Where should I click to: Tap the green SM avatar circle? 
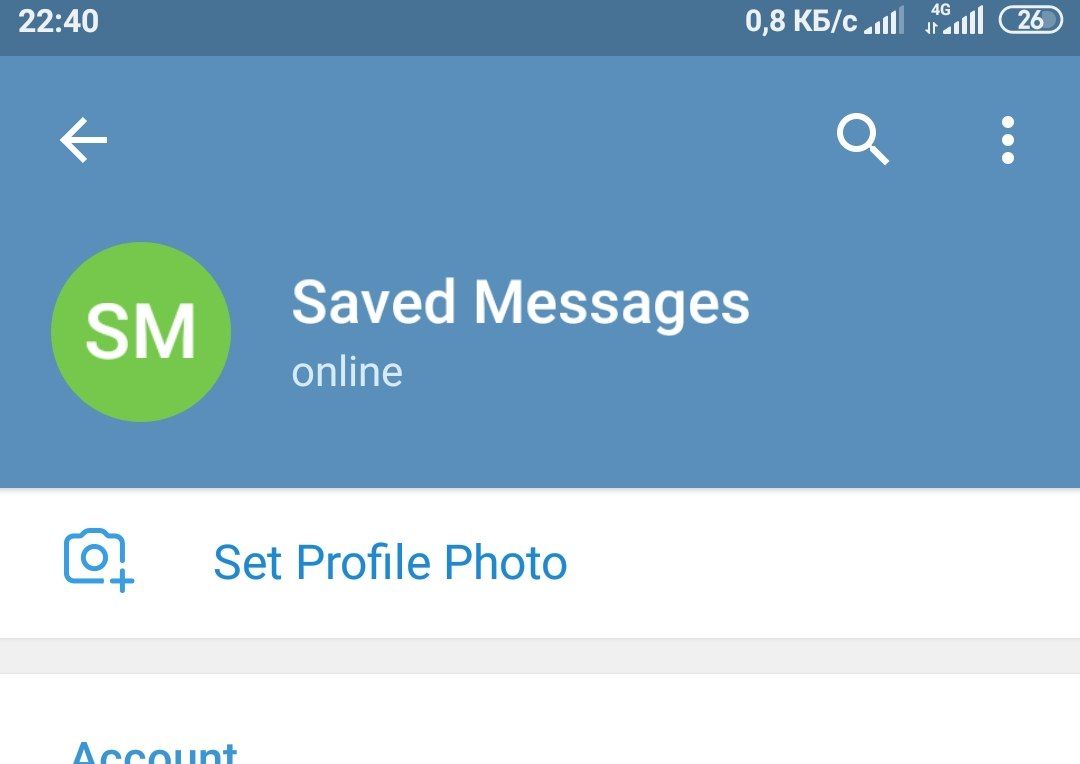coord(141,331)
